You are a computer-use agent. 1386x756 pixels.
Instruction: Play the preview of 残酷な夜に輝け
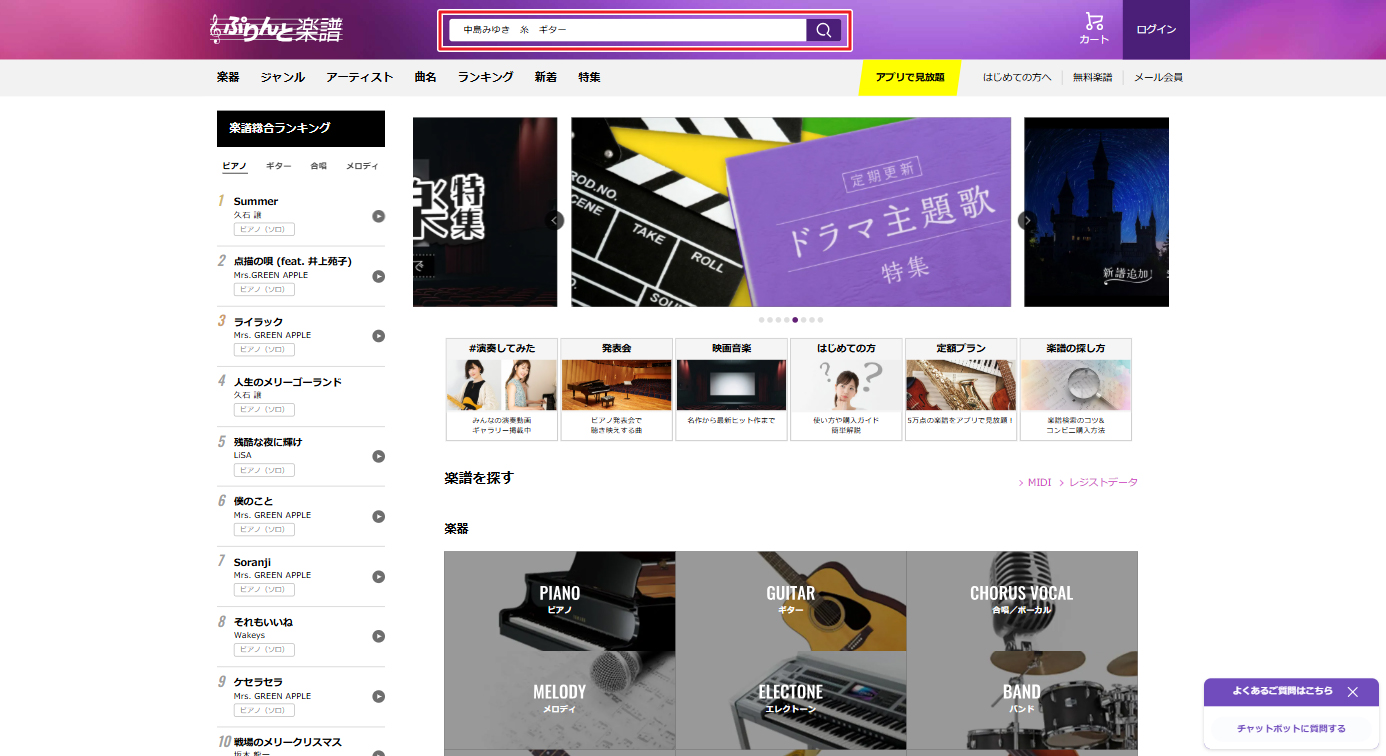[378, 456]
